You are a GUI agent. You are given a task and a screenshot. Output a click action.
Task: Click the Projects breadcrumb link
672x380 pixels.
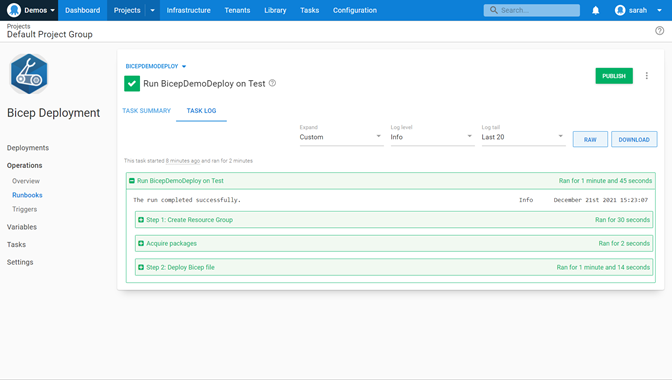(18, 26)
